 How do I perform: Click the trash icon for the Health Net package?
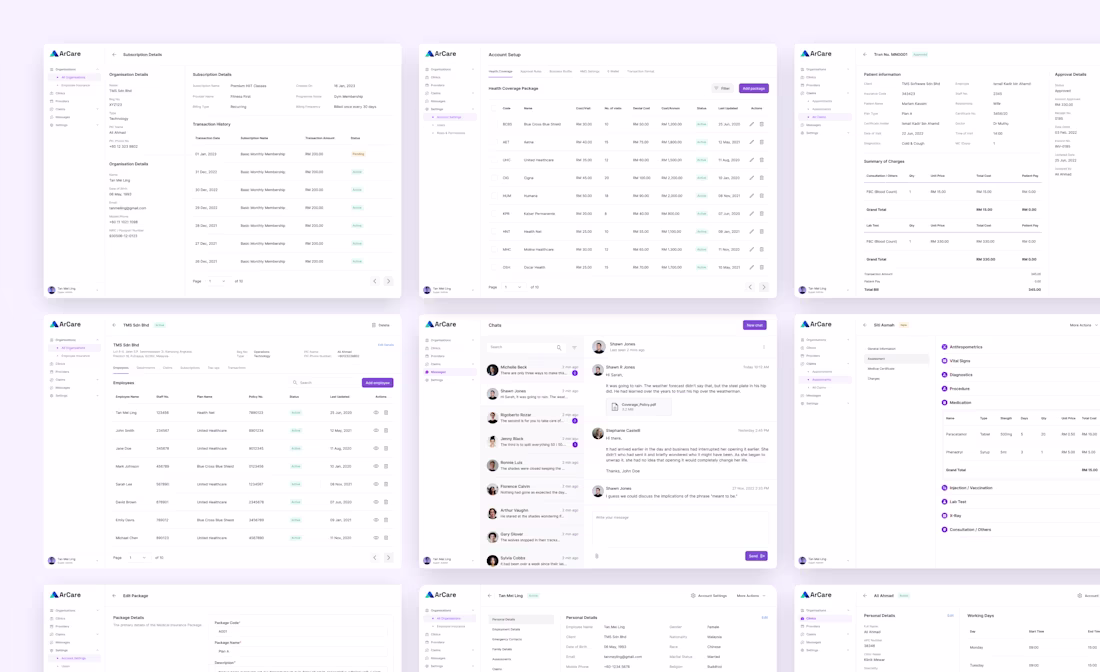point(761,231)
